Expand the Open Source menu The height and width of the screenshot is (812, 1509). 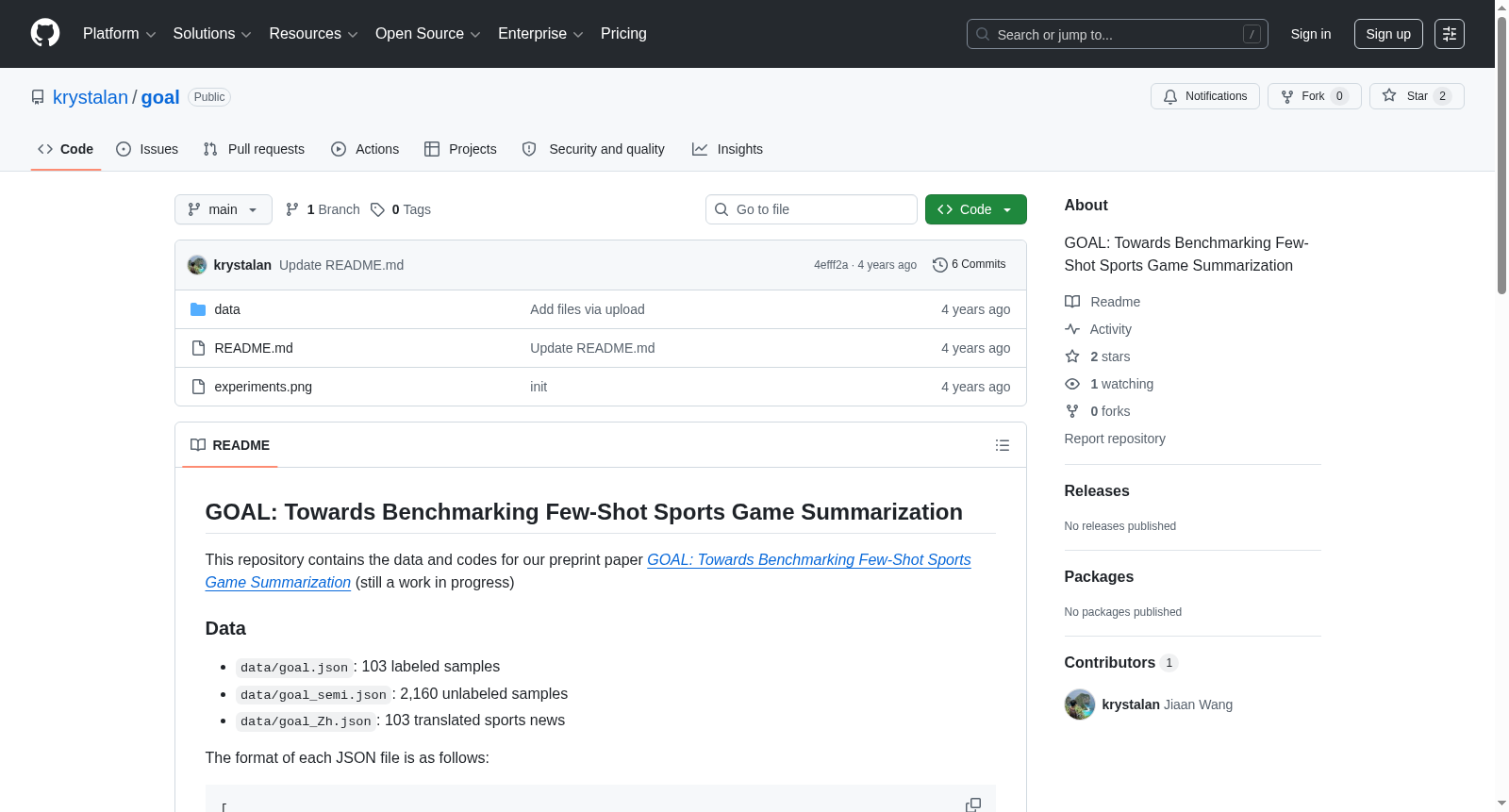tap(428, 34)
